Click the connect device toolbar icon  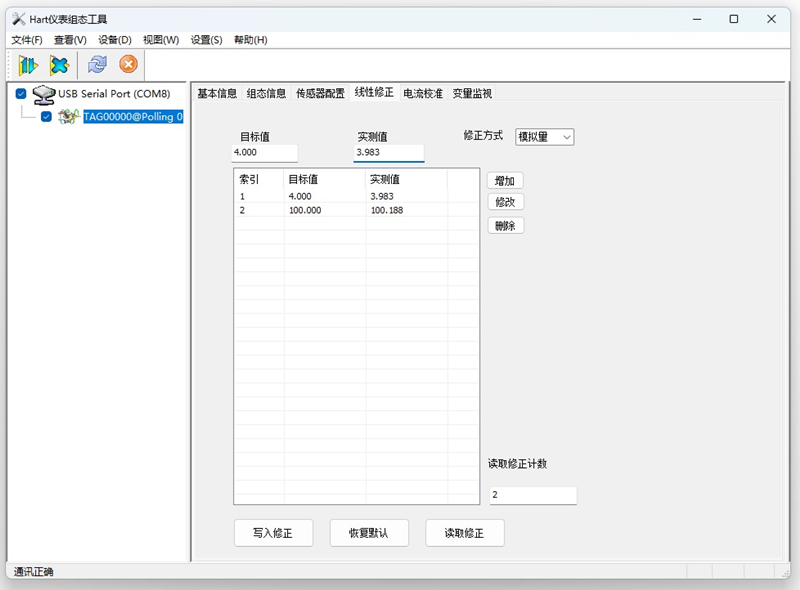(x=27, y=65)
